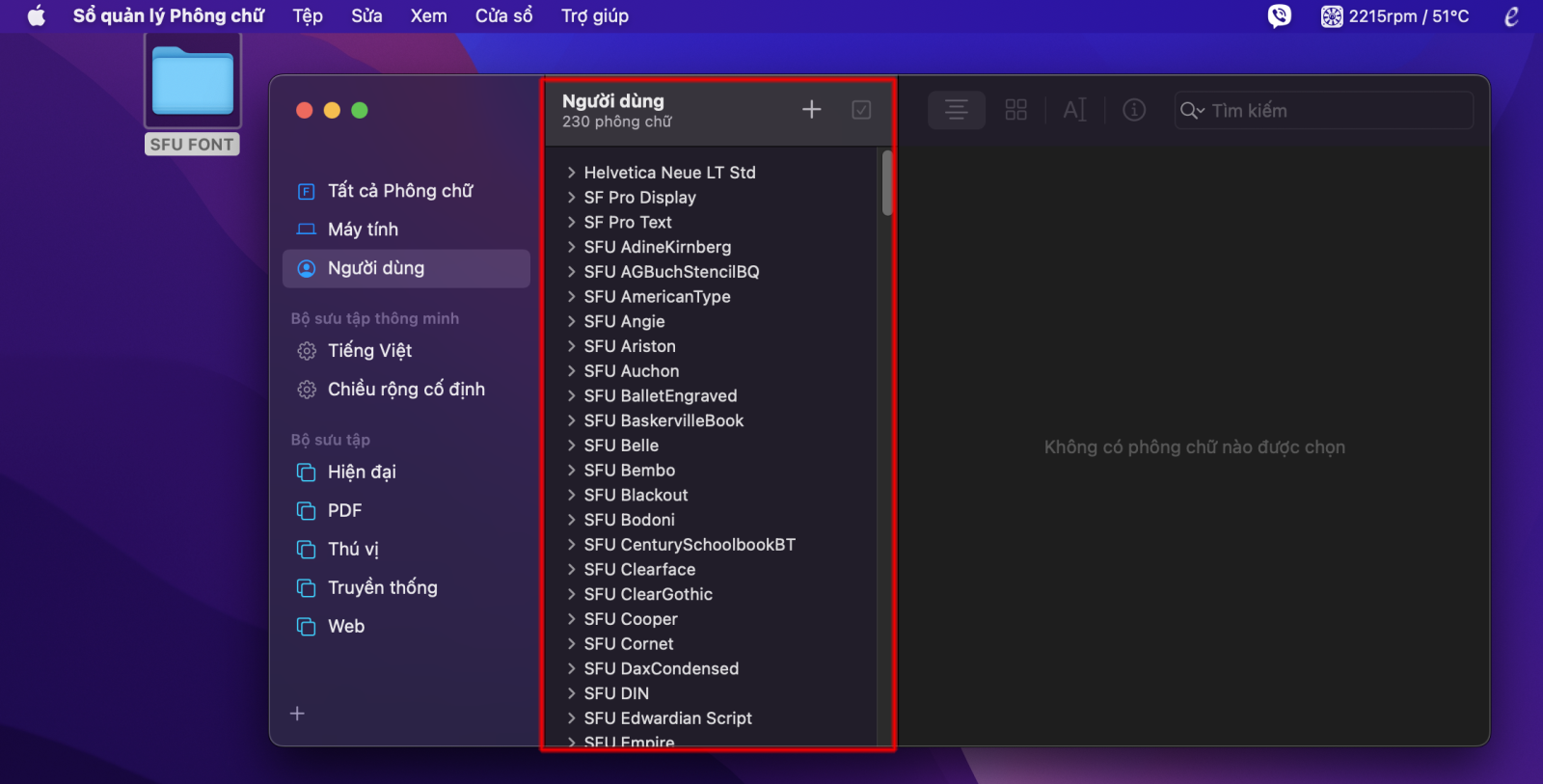Viewport: 1543px width, 784px height.
Task: Switch to custom text preview
Action: pos(1074,110)
